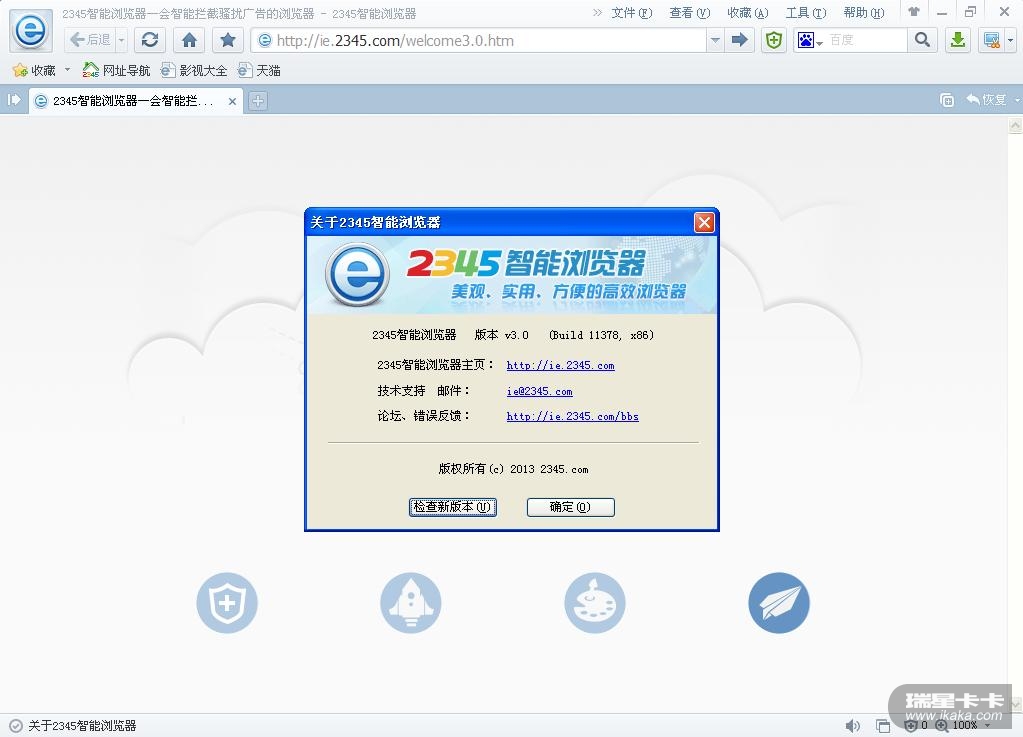This screenshot has width=1023, height=737.
Task: Expand the hidden menu chevron (»)
Action: pyautogui.click(x=597, y=13)
